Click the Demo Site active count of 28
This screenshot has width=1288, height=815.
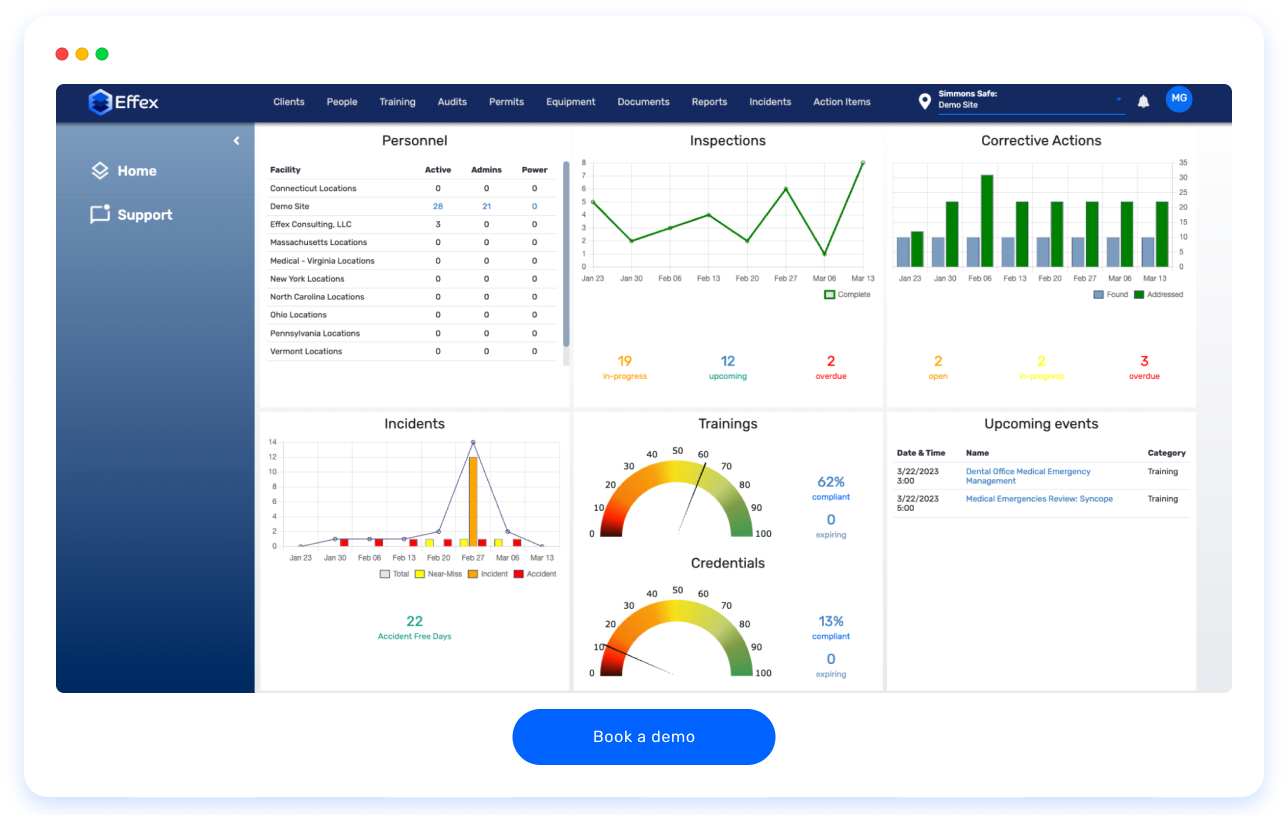click(438, 206)
